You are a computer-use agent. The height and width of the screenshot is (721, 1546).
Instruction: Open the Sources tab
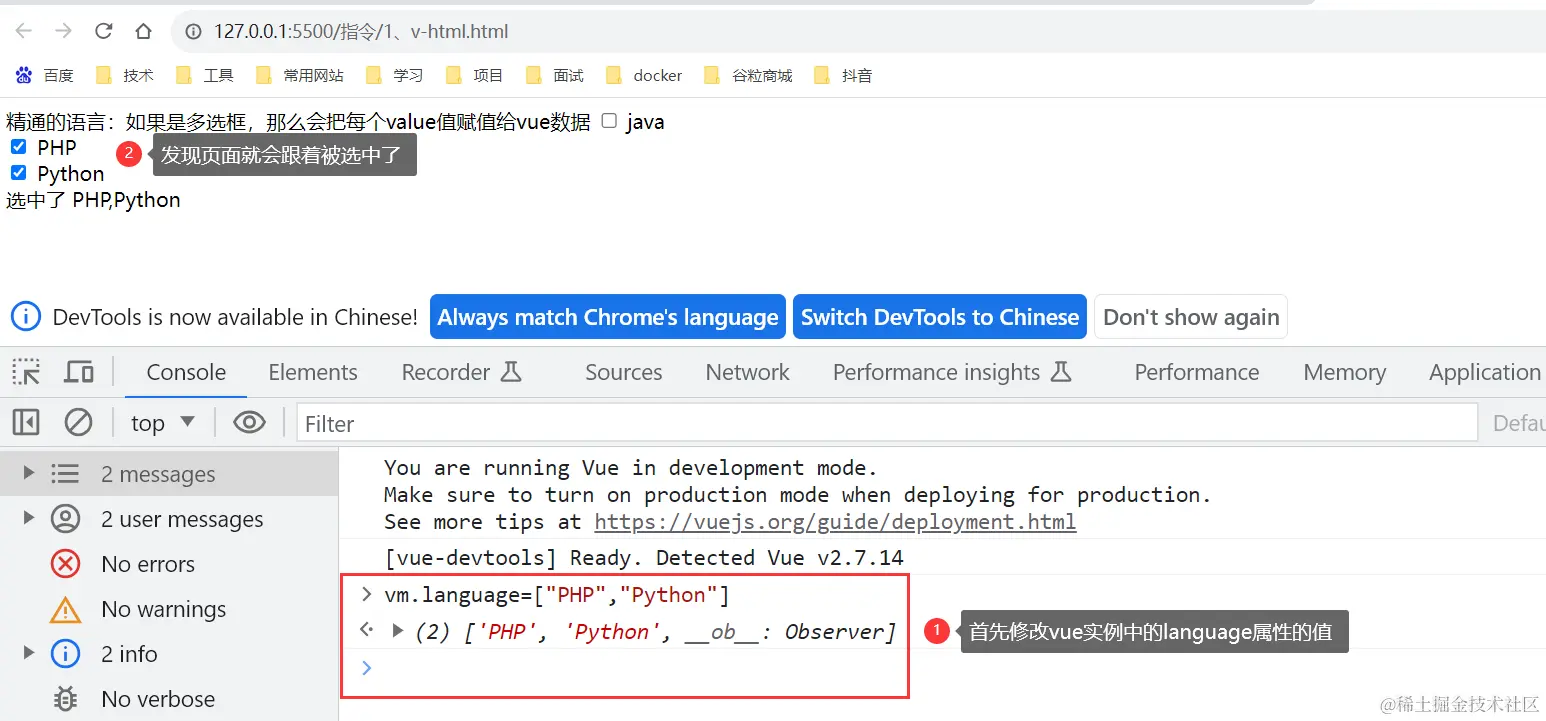click(x=624, y=372)
